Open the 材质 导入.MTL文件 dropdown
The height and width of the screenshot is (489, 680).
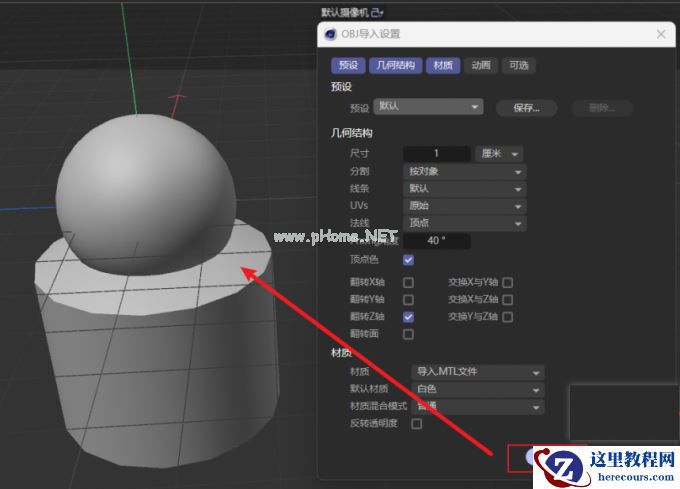click(477, 372)
